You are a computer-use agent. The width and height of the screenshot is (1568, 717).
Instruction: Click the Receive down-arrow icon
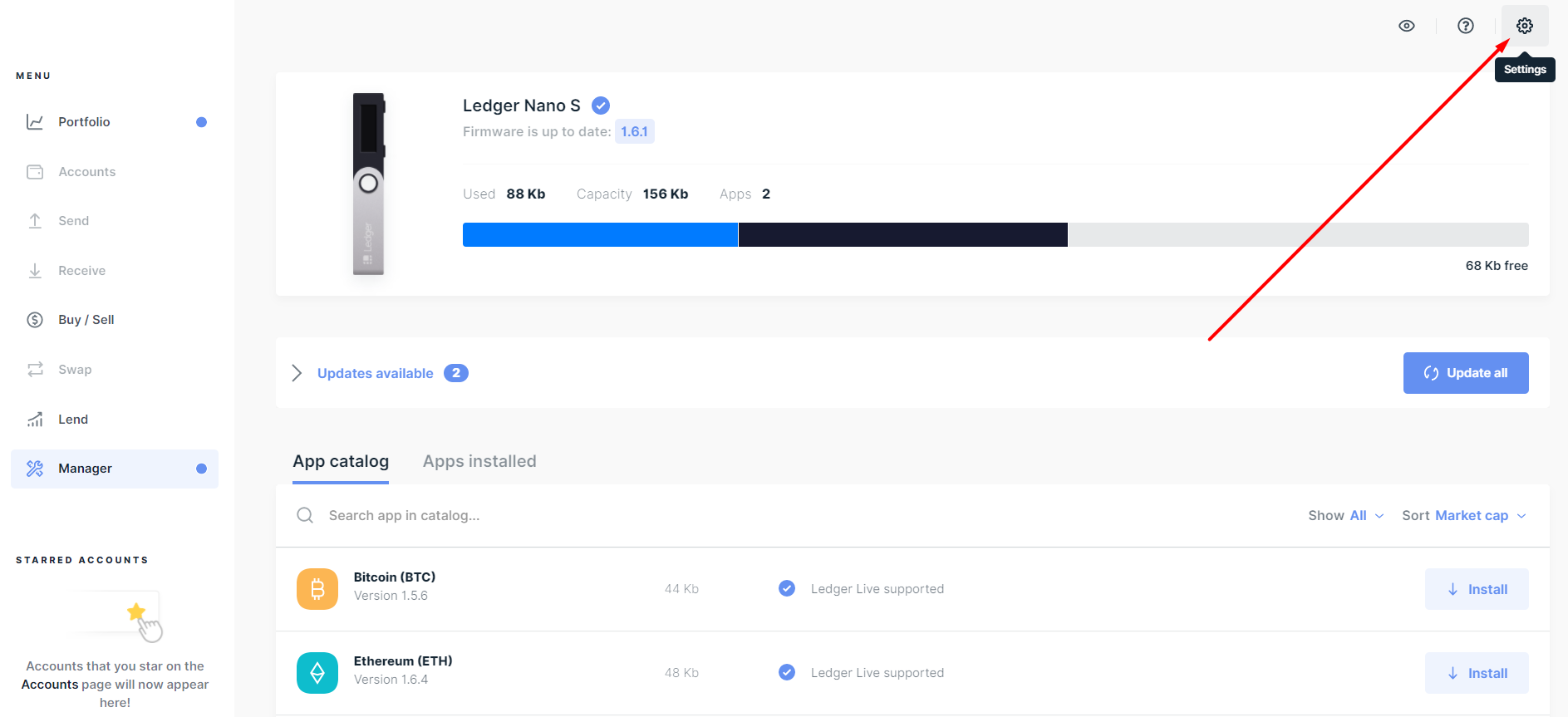click(35, 271)
